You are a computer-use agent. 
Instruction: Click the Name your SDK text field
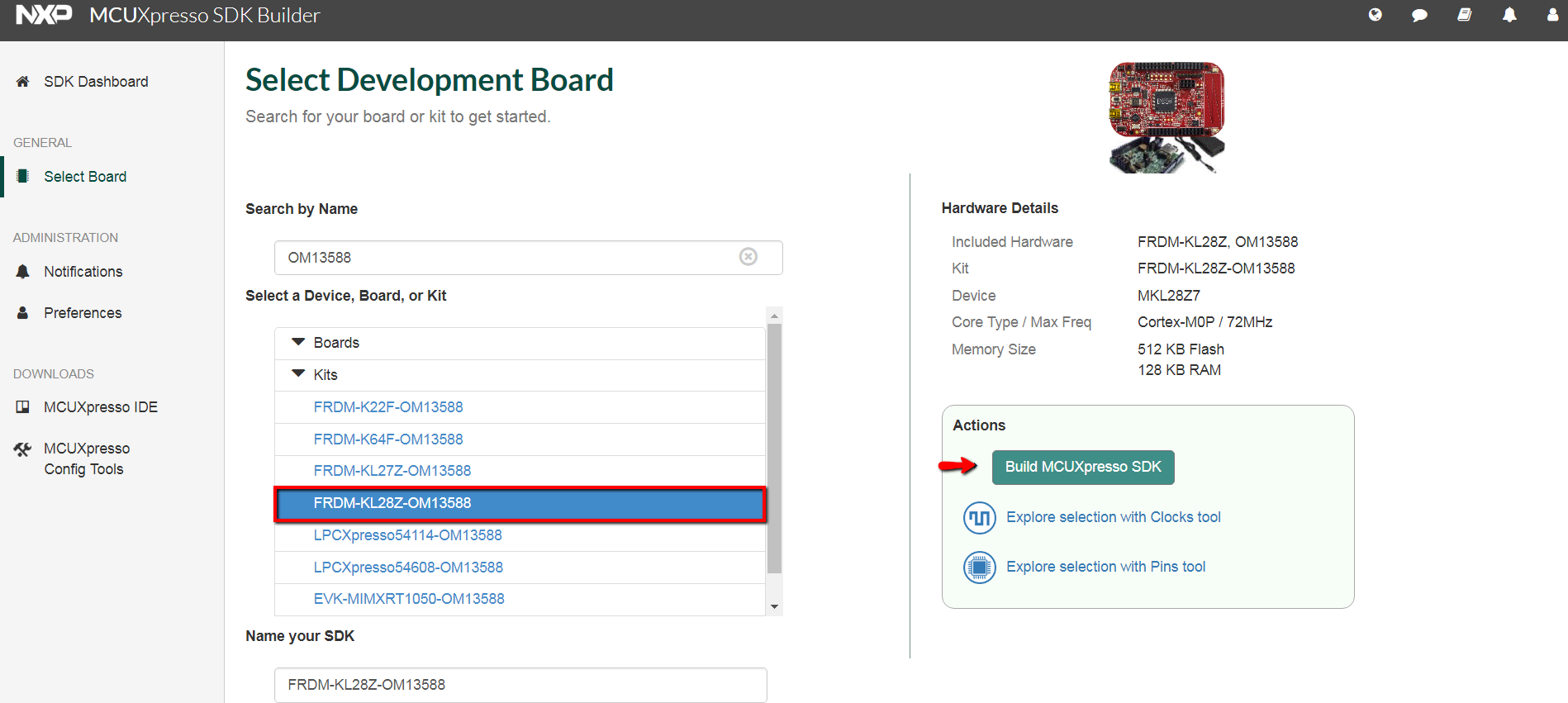(520, 685)
